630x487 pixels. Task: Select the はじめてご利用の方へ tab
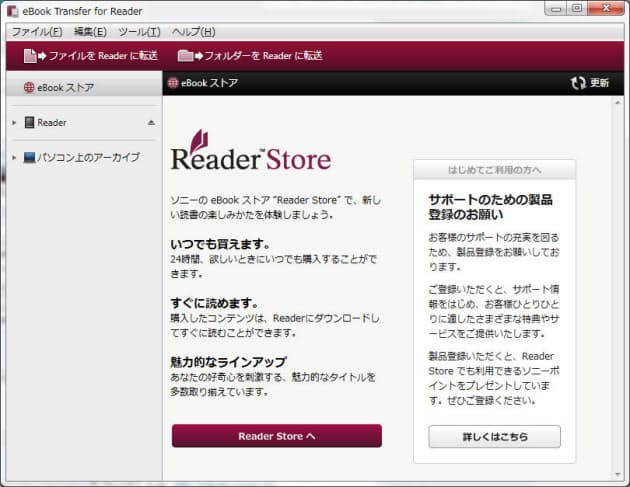tap(494, 169)
